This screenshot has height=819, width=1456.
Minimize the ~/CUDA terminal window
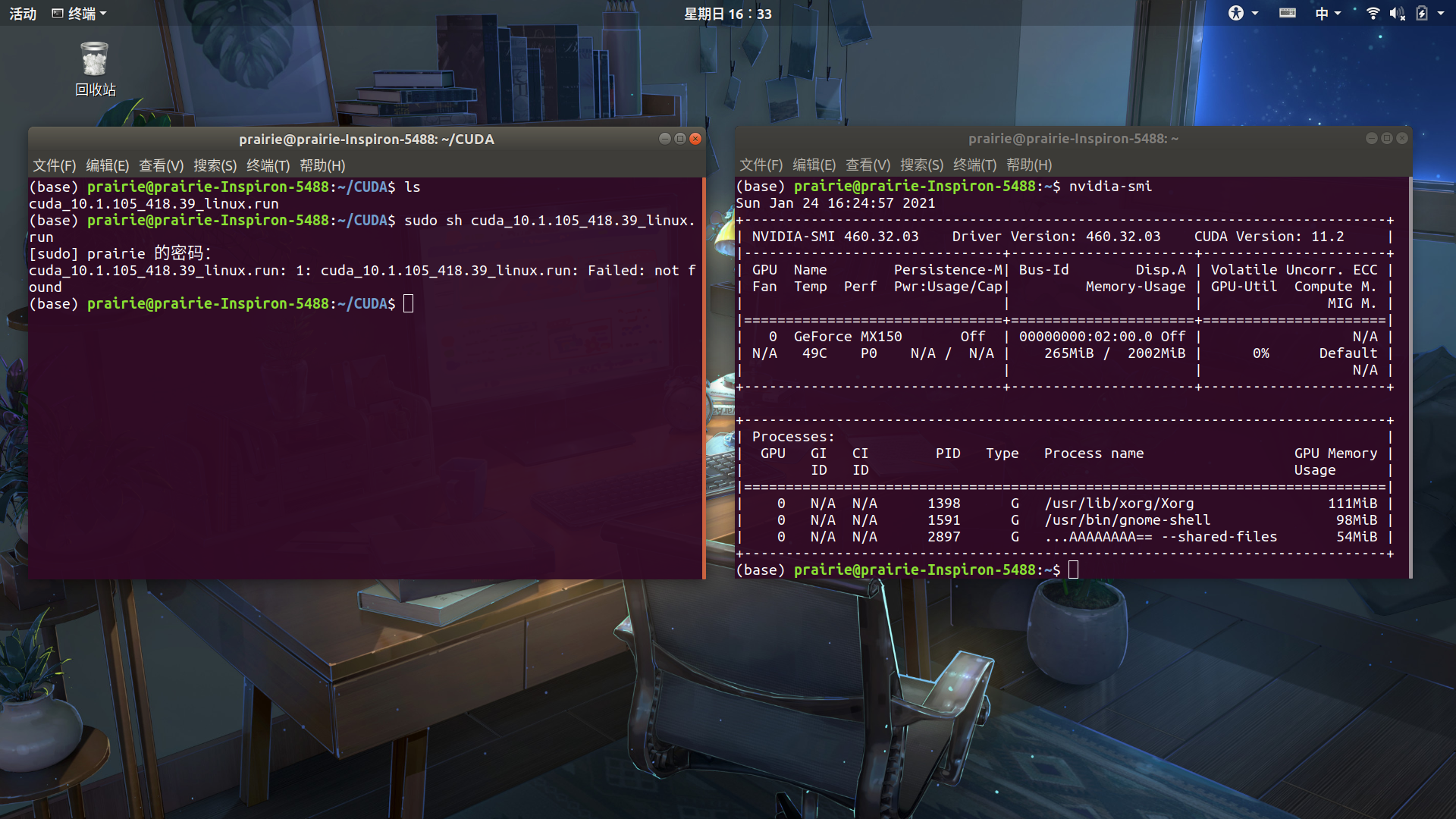[x=665, y=139]
